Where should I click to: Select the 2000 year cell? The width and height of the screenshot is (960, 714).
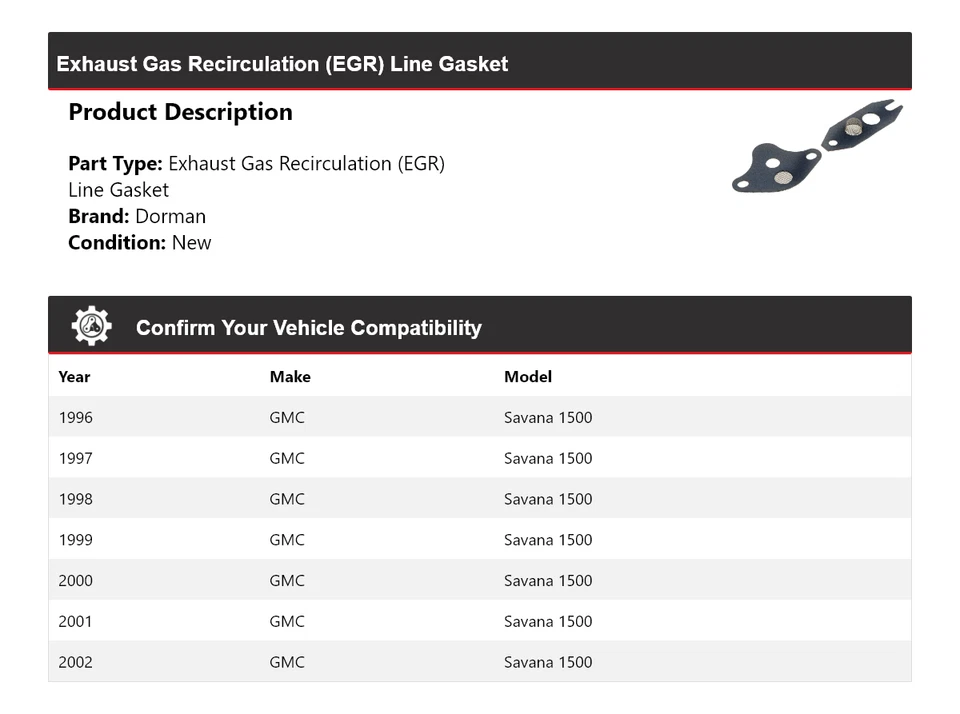75,581
